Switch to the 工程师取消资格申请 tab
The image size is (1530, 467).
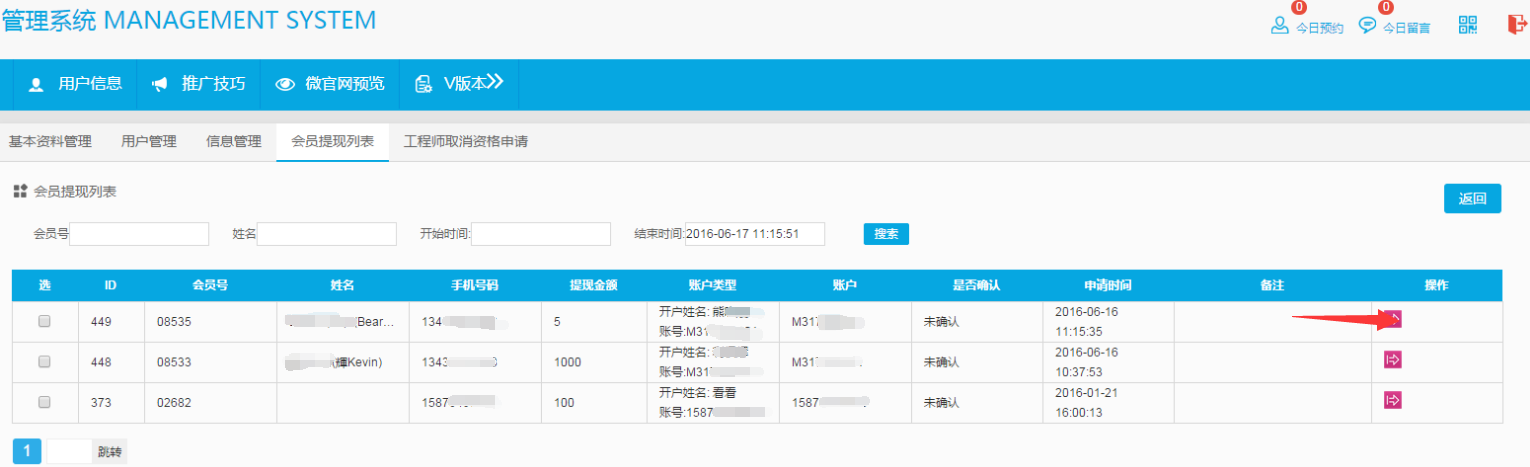point(465,142)
